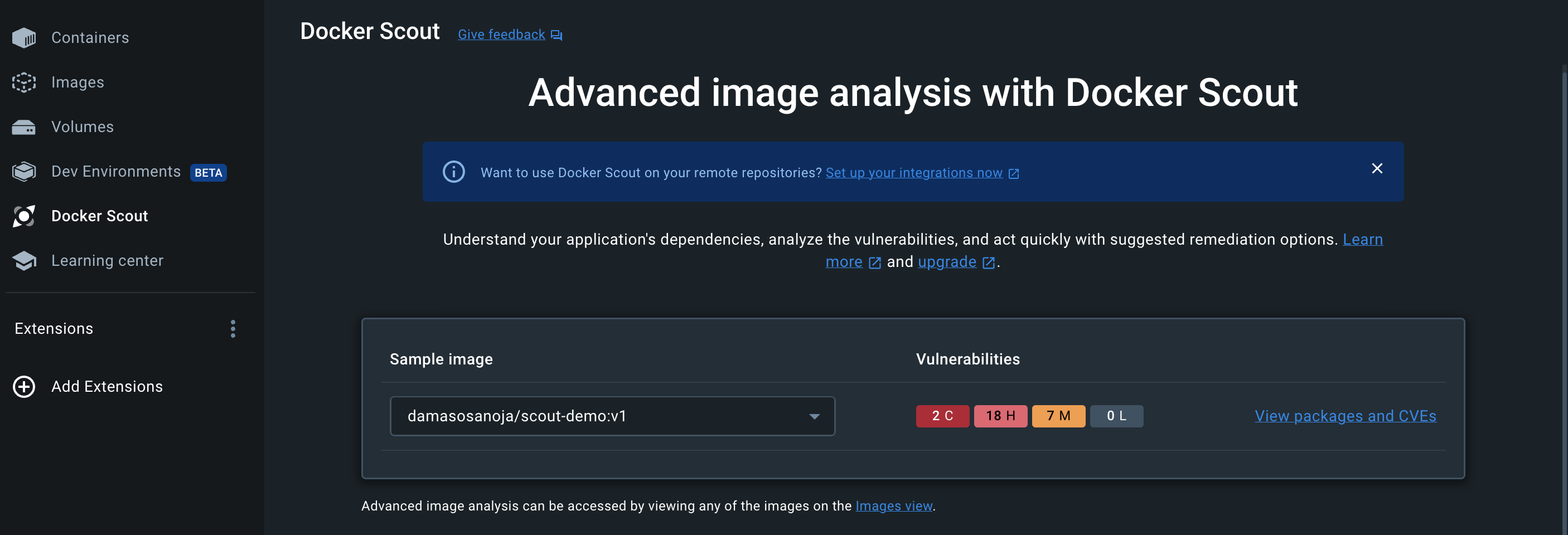The image size is (1568, 535).
Task: Dismiss the integrations info banner
Action: click(x=1377, y=169)
